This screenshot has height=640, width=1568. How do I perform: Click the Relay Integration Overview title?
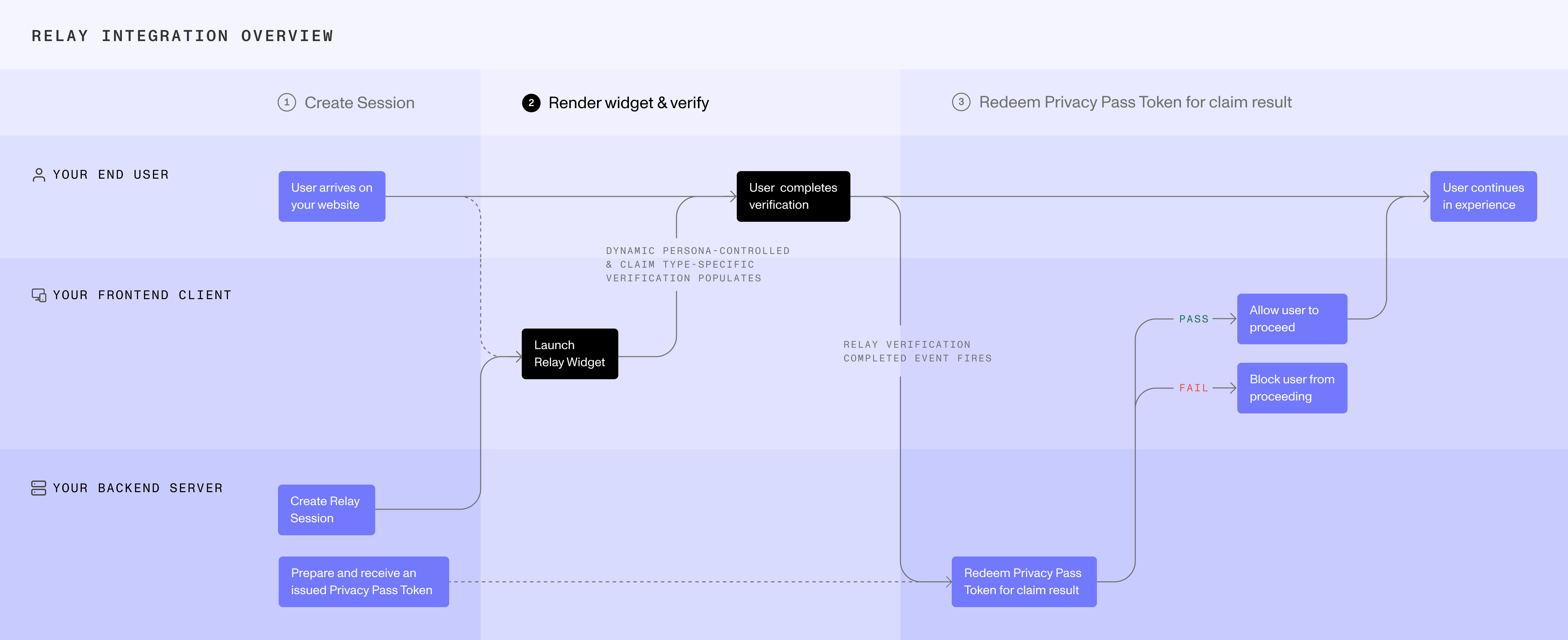pos(182,36)
